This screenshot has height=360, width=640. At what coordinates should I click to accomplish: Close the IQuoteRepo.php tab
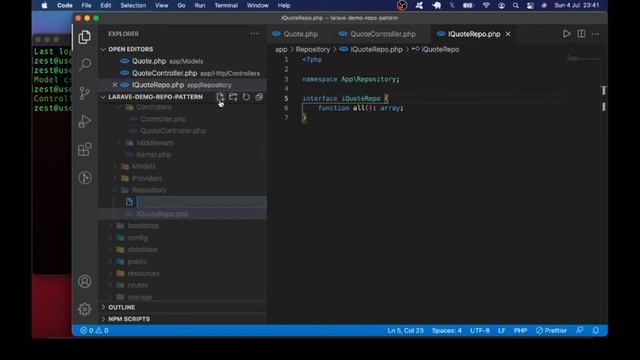(508, 34)
